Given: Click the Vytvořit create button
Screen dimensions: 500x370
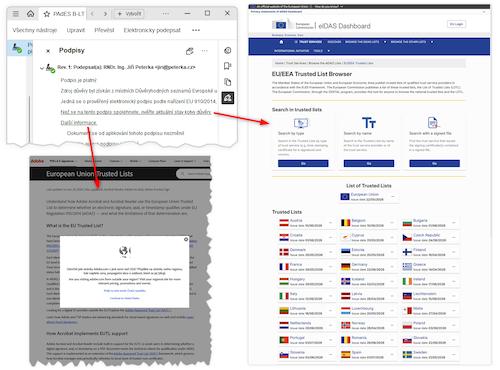Looking at the screenshot, I should click(x=129, y=14).
